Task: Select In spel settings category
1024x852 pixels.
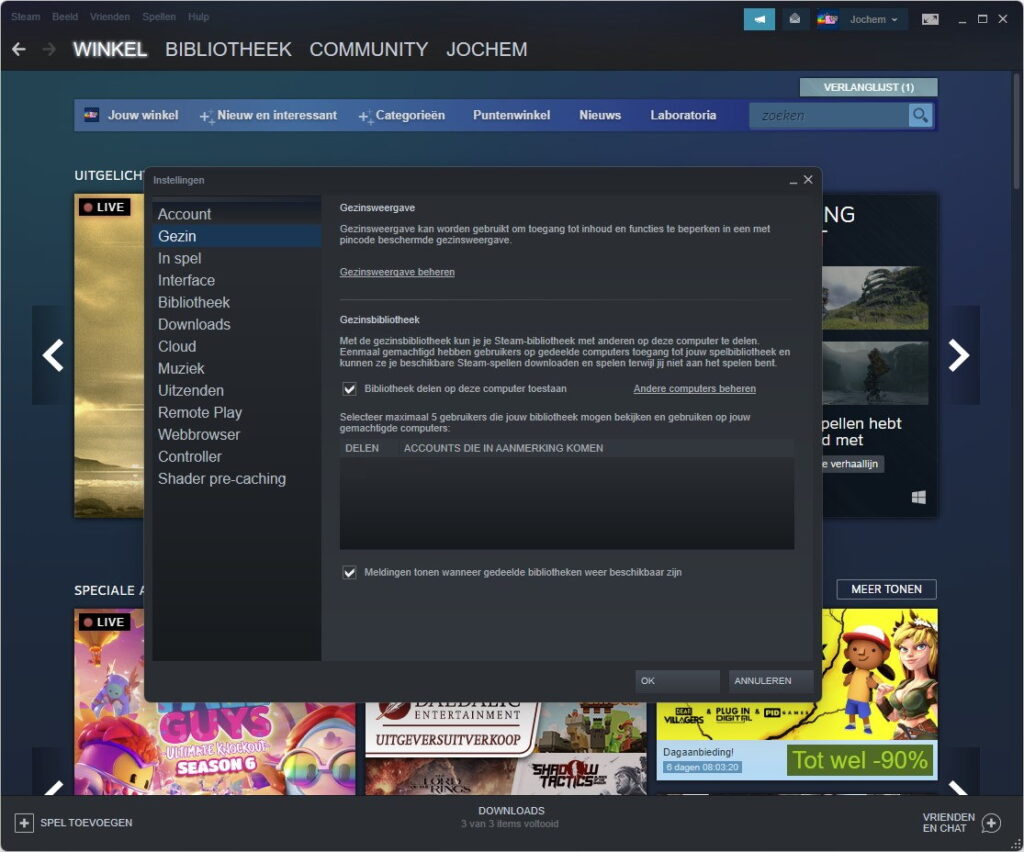Action: point(236,259)
